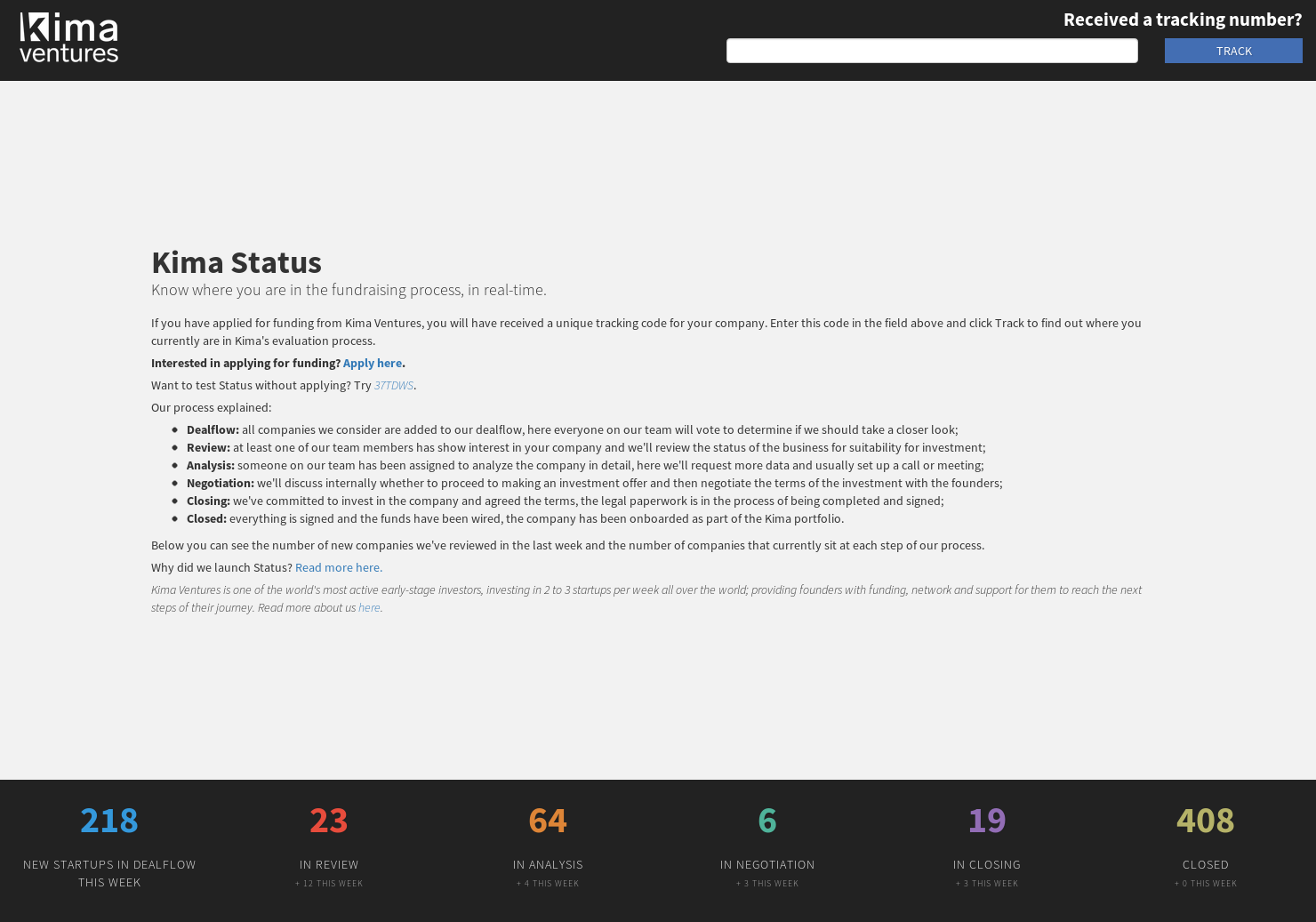
Task: Select the 6 In Negotiation stat
Action: point(766,820)
